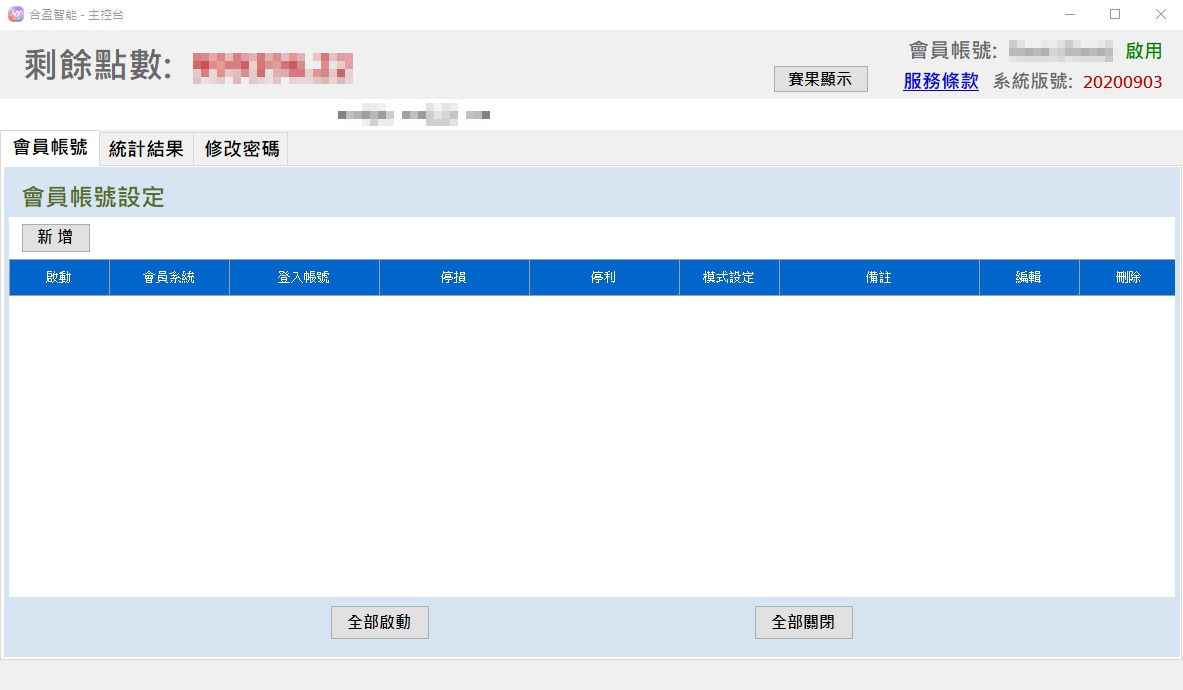Open the 服務條款 terms link
This screenshot has height=690, width=1183.
pyautogui.click(x=940, y=82)
